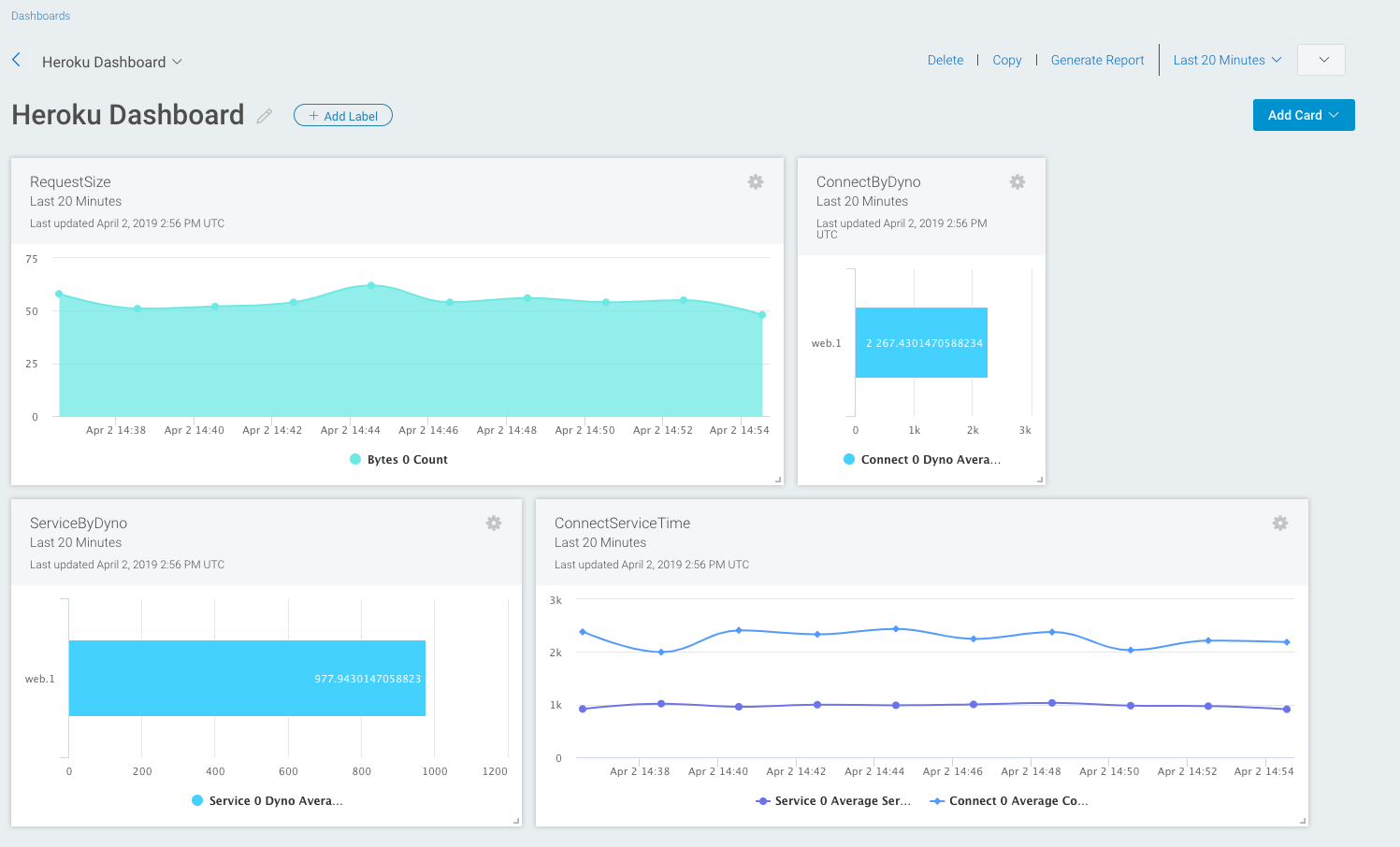Click the 1200 axis label in ServiceByDyno
Viewport: 1400px width, 847px height.
pos(495,771)
